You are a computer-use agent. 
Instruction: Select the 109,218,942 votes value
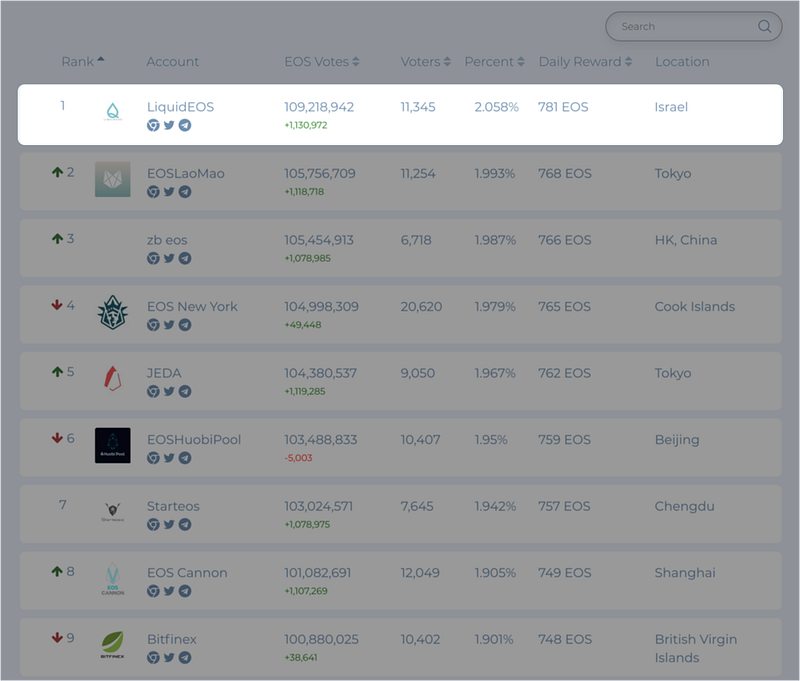coord(319,107)
